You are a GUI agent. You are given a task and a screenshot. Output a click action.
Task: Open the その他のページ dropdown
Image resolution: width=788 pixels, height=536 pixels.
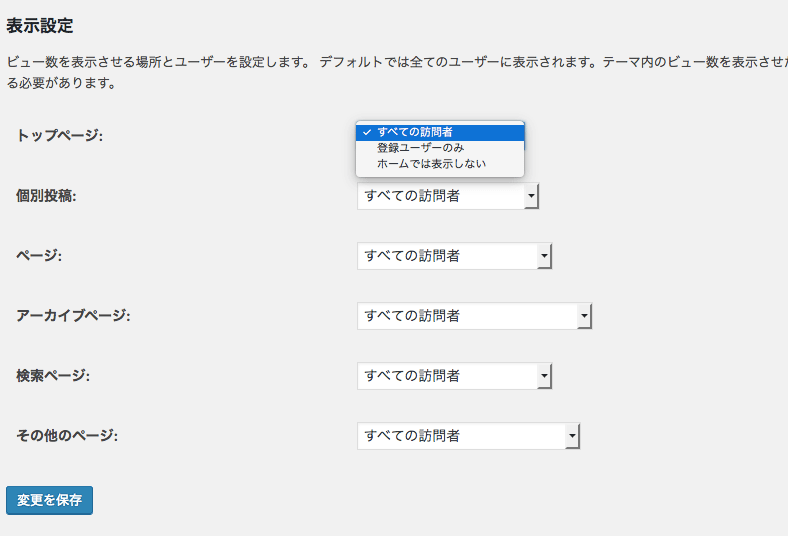tap(468, 436)
